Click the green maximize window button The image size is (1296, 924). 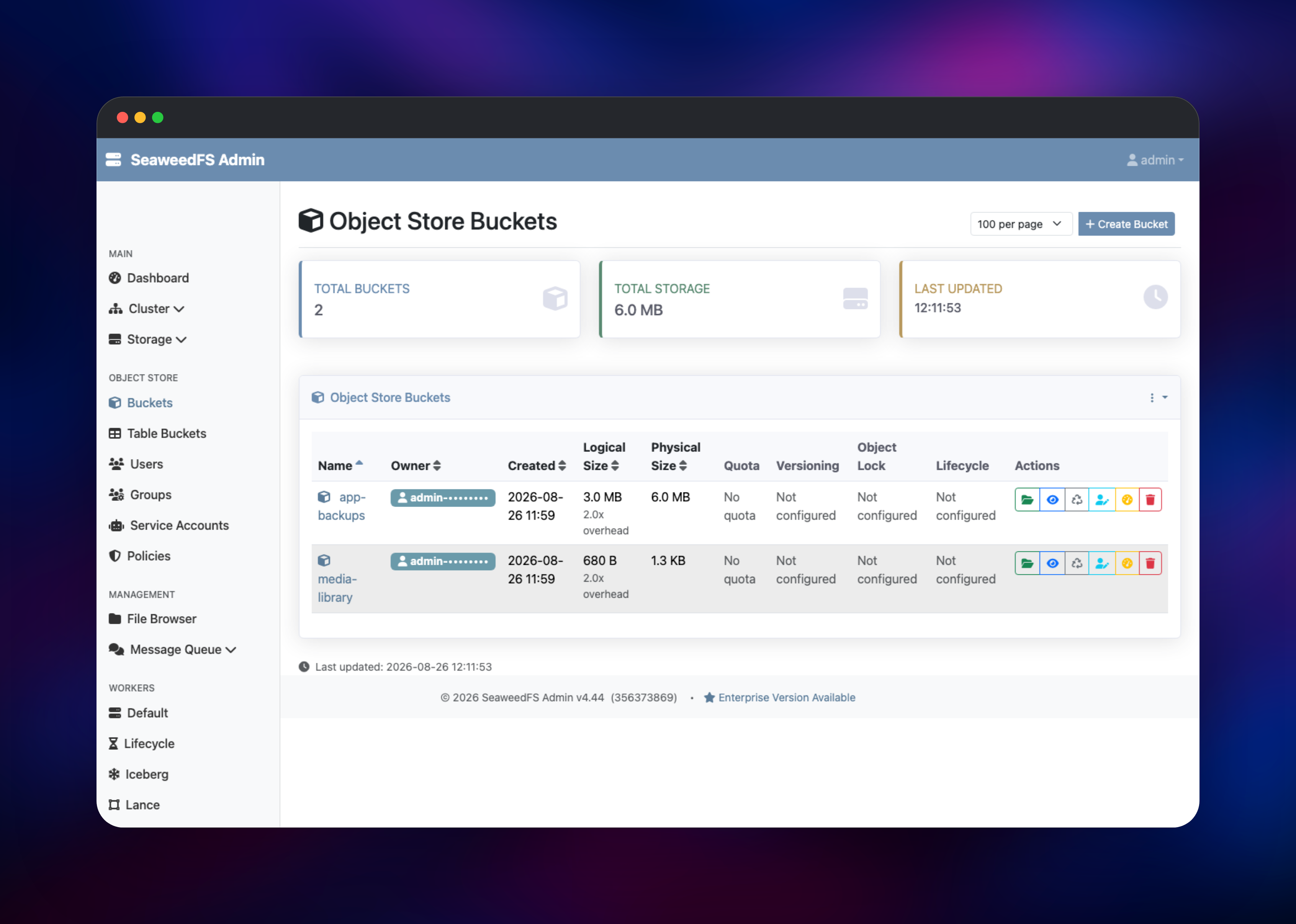[157, 117]
